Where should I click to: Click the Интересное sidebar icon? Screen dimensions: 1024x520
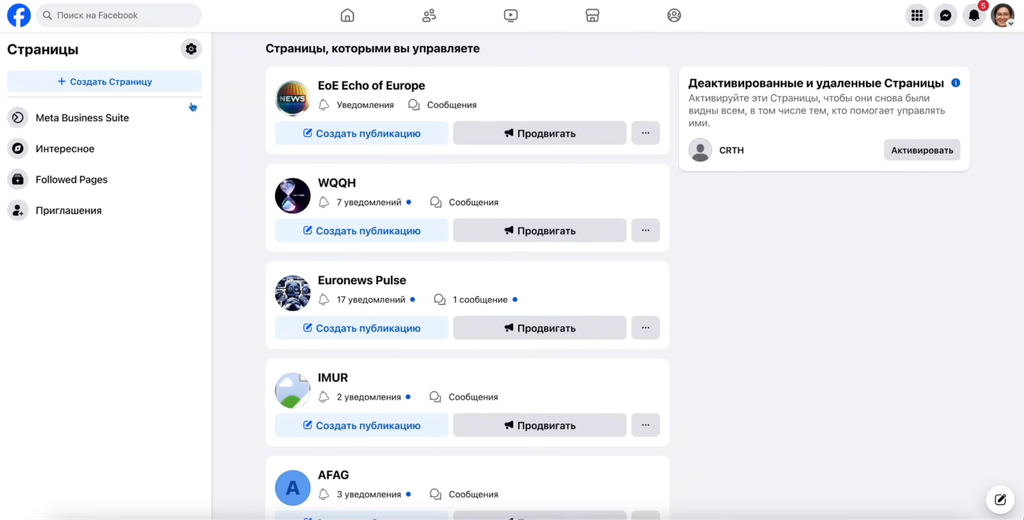point(18,148)
